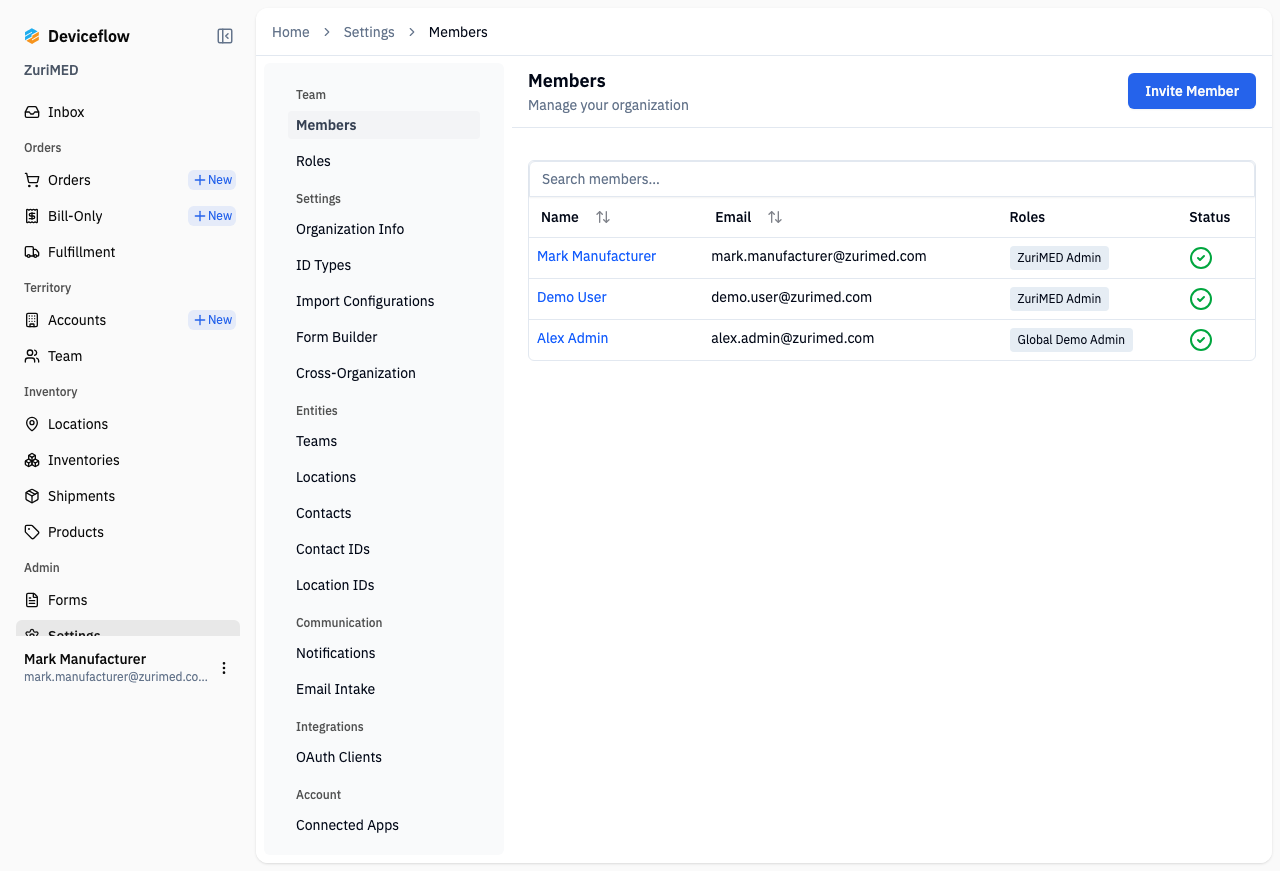Click email demo.user@zurimed.com in table
Image resolution: width=1280 pixels, height=871 pixels.
(792, 297)
